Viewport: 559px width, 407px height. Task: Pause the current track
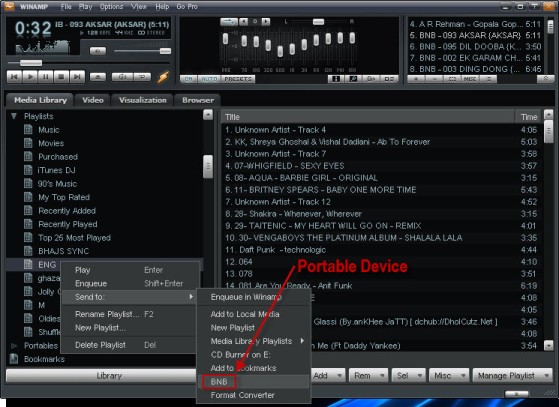click(46, 77)
